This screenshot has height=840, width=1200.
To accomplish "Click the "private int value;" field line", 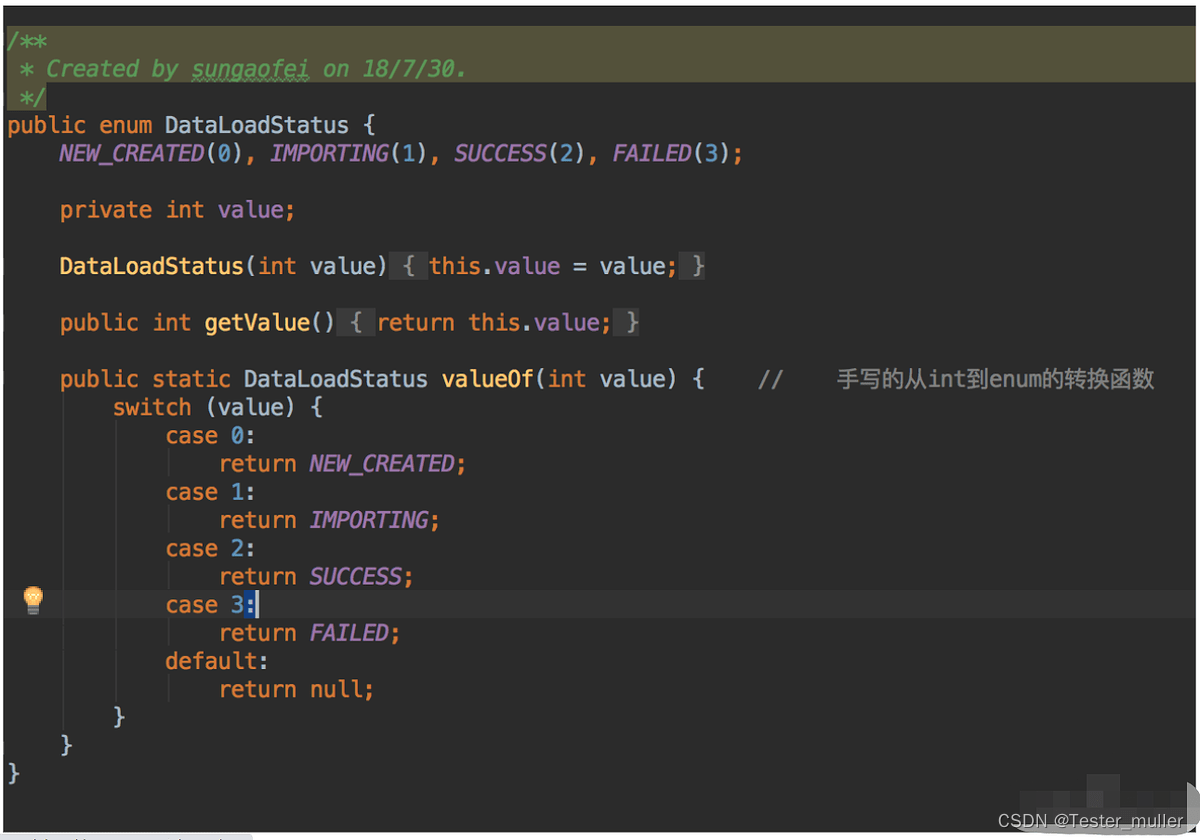I will (x=177, y=210).
